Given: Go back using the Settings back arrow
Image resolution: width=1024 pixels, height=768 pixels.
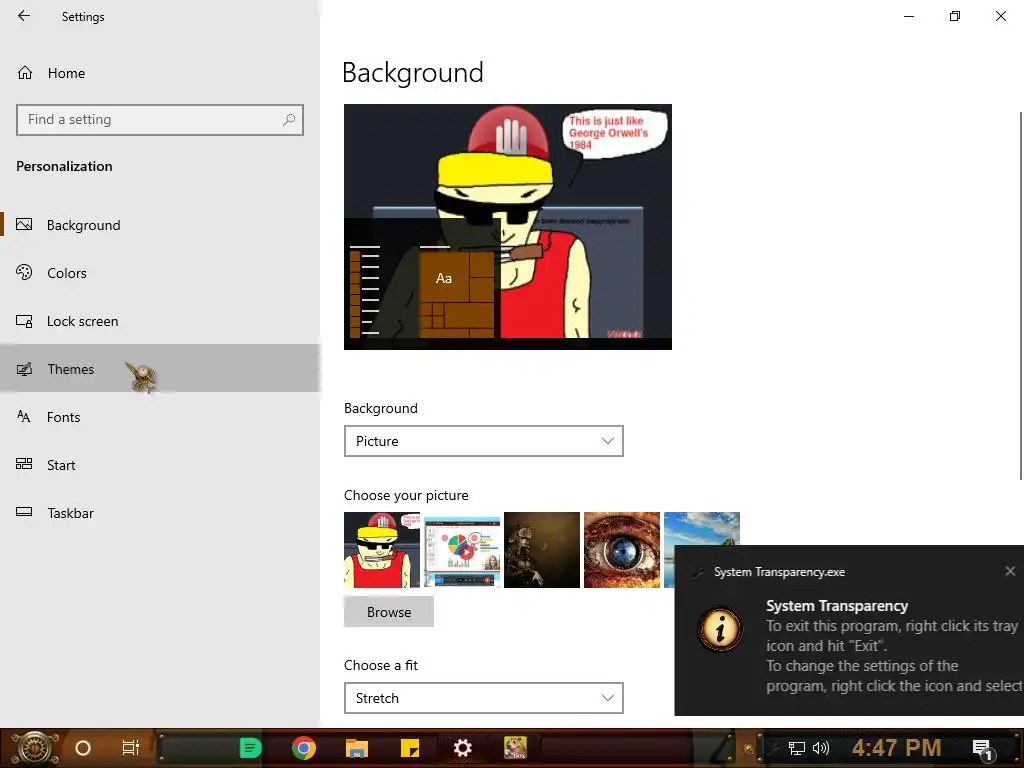Looking at the screenshot, I should point(24,16).
